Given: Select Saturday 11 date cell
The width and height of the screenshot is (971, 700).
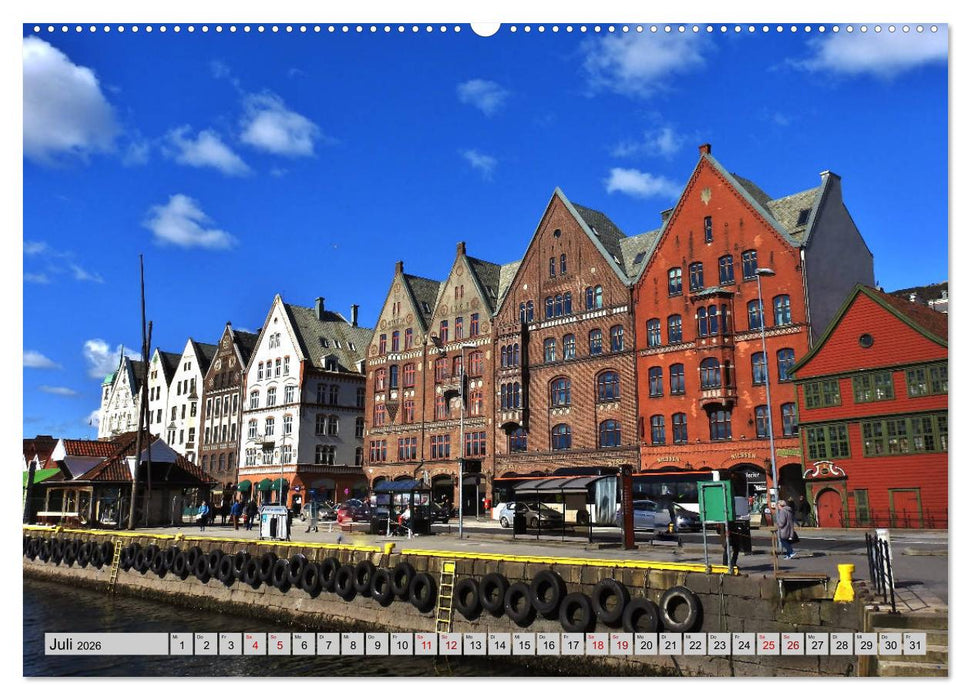Looking at the screenshot, I should pyautogui.click(x=425, y=644).
